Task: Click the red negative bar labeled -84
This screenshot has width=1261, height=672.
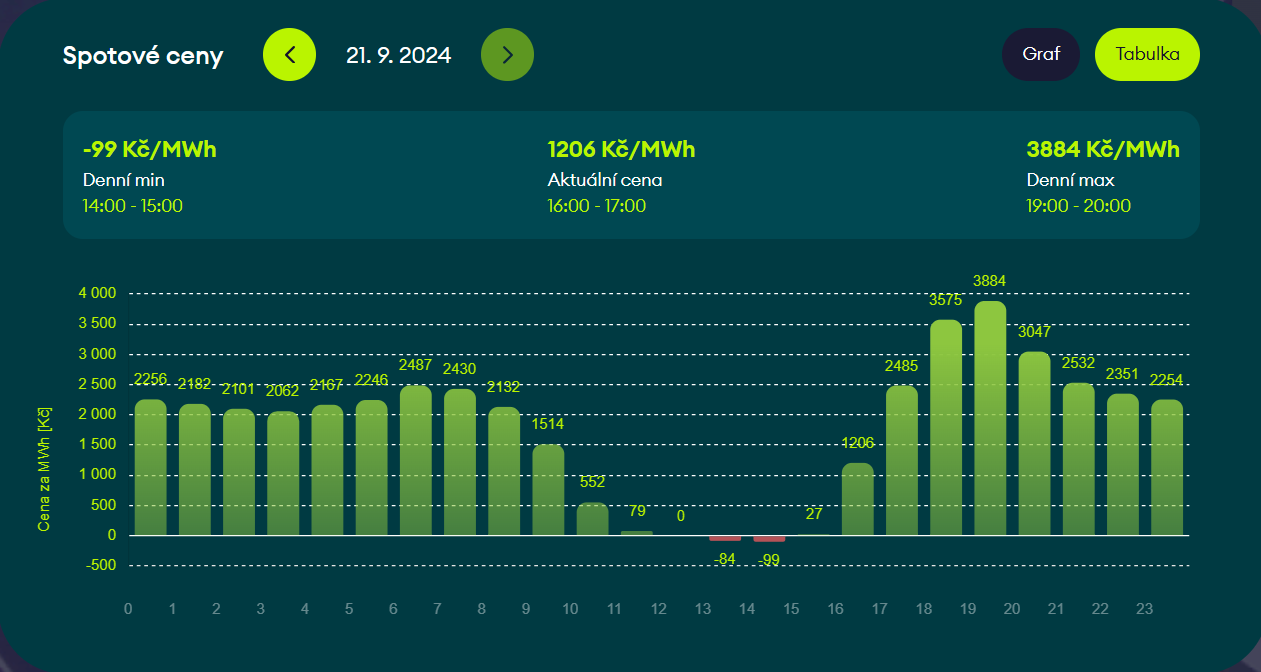Action: pyautogui.click(x=725, y=538)
